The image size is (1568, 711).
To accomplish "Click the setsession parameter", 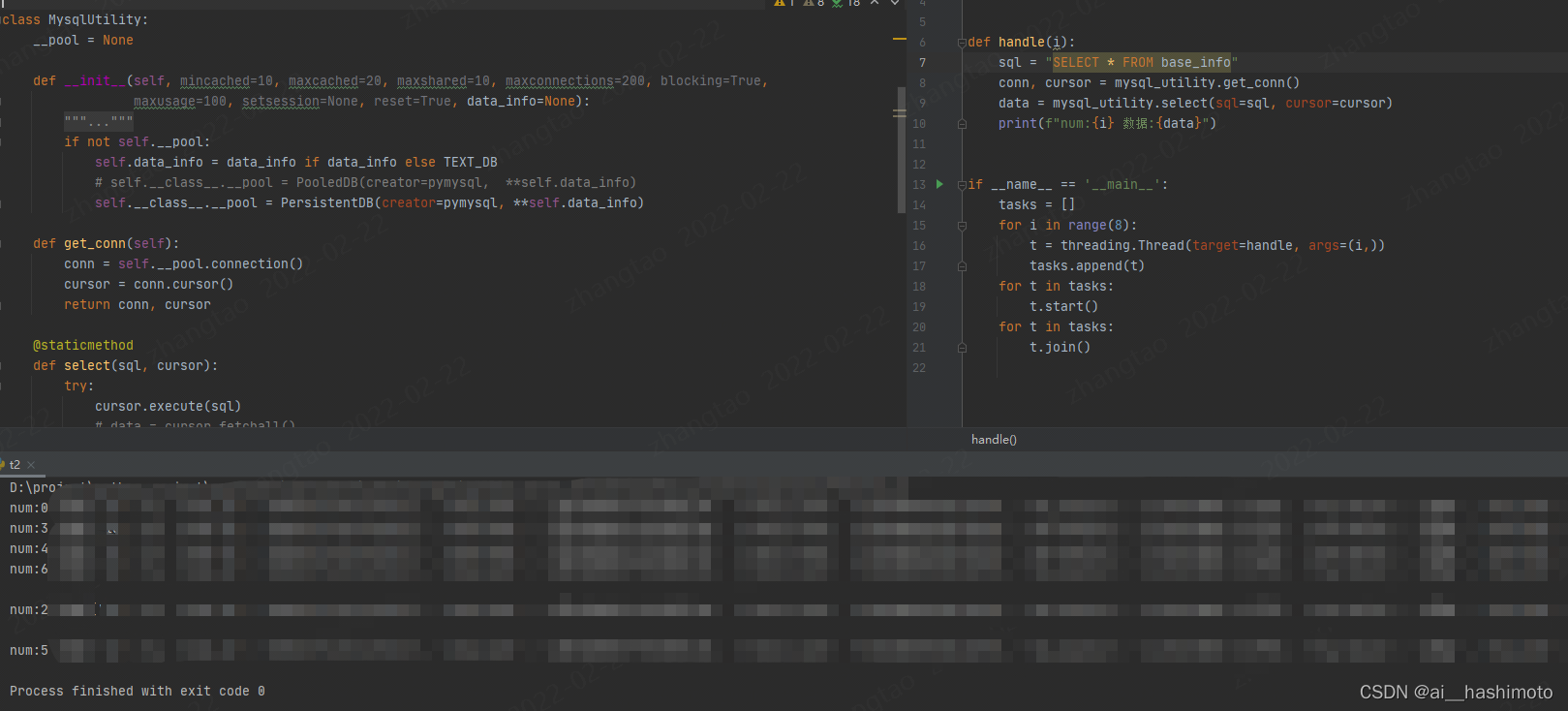I will point(281,102).
